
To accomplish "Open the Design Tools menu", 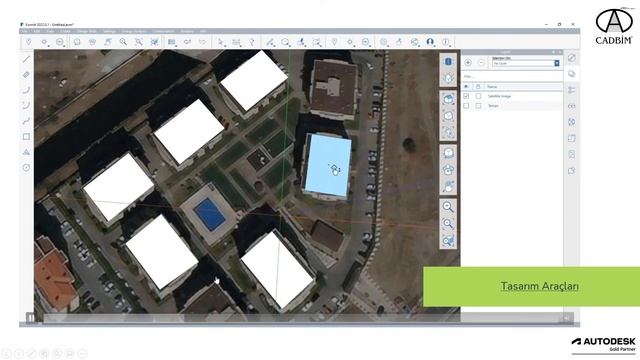I will [87, 31].
